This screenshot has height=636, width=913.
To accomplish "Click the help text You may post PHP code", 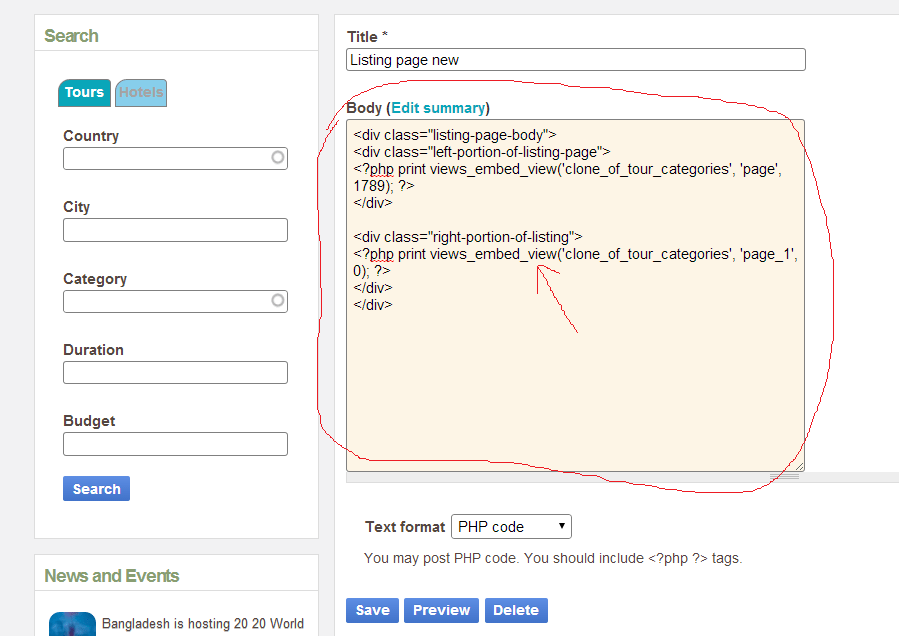I will click(553, 558).
